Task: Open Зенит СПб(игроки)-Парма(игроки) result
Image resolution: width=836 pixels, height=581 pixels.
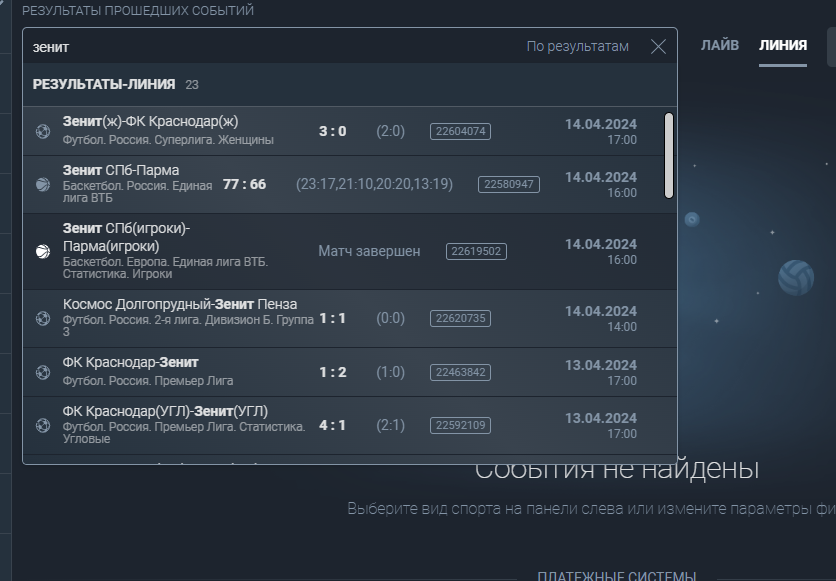Action: point(350,252)
